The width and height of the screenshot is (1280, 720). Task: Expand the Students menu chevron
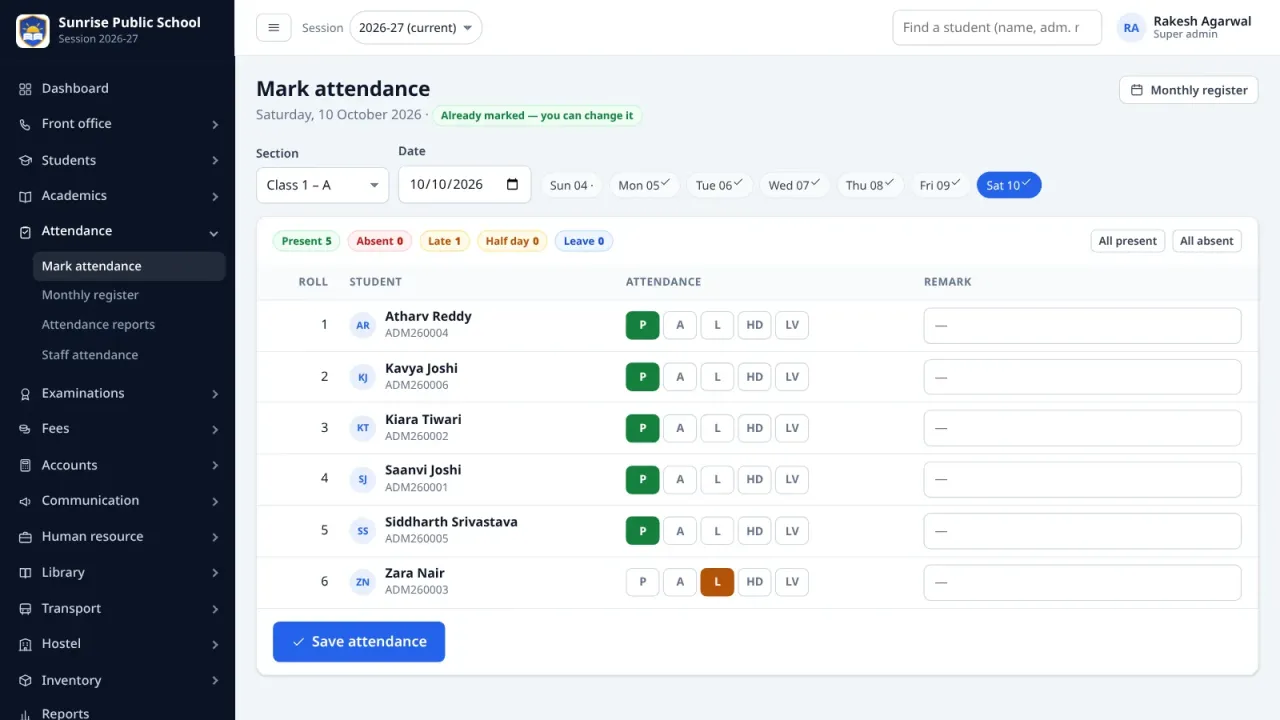tap(215, 160)
